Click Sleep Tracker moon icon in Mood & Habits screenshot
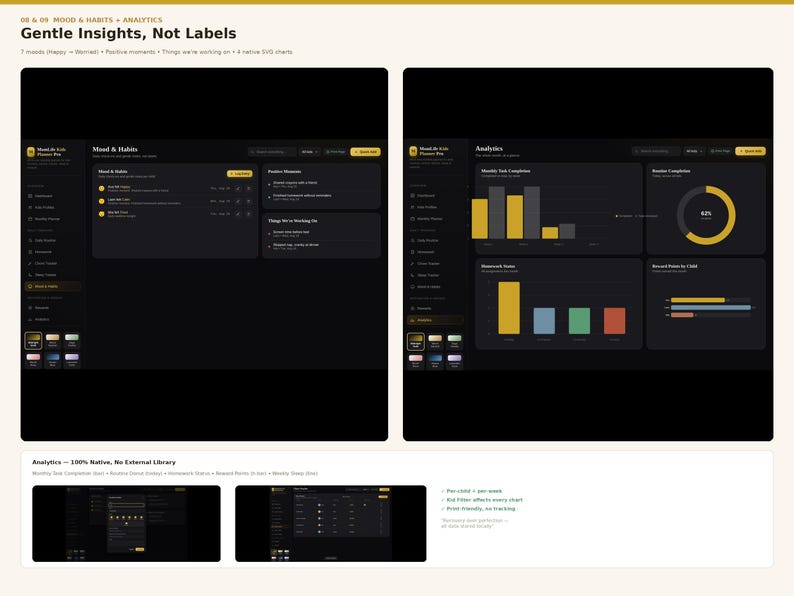The width and height of the screenshot is (794, 596). coord(30,275)
